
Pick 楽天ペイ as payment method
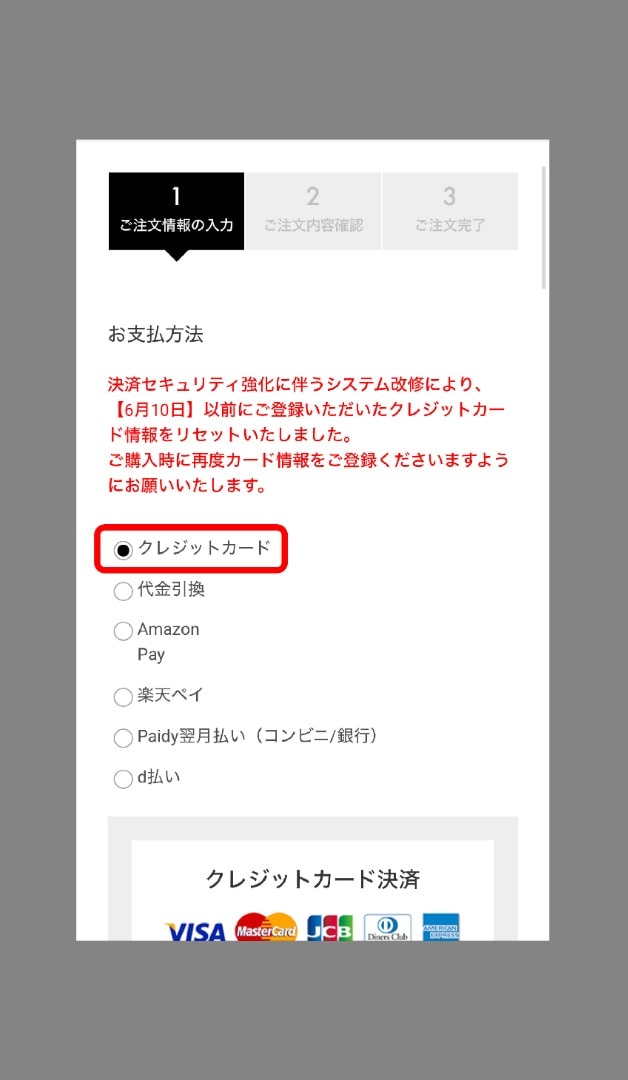click(x=123, y=697)
